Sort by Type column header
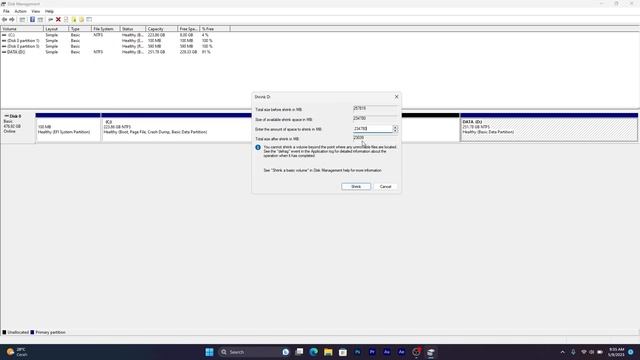The width and height of the screenshot is (640, 360). click(x=80, y=29)
